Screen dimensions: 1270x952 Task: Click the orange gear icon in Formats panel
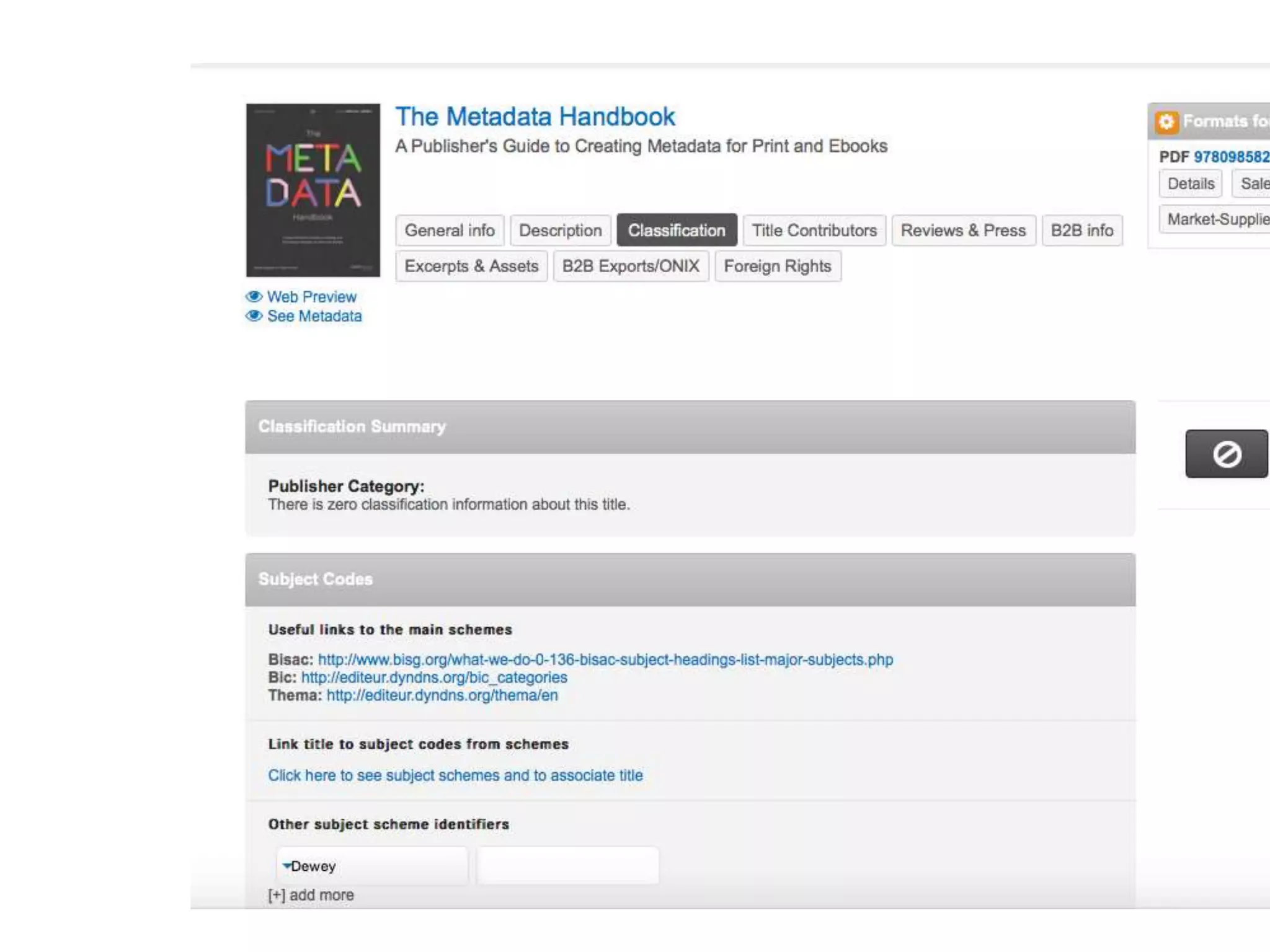[x=1166, y=121]
